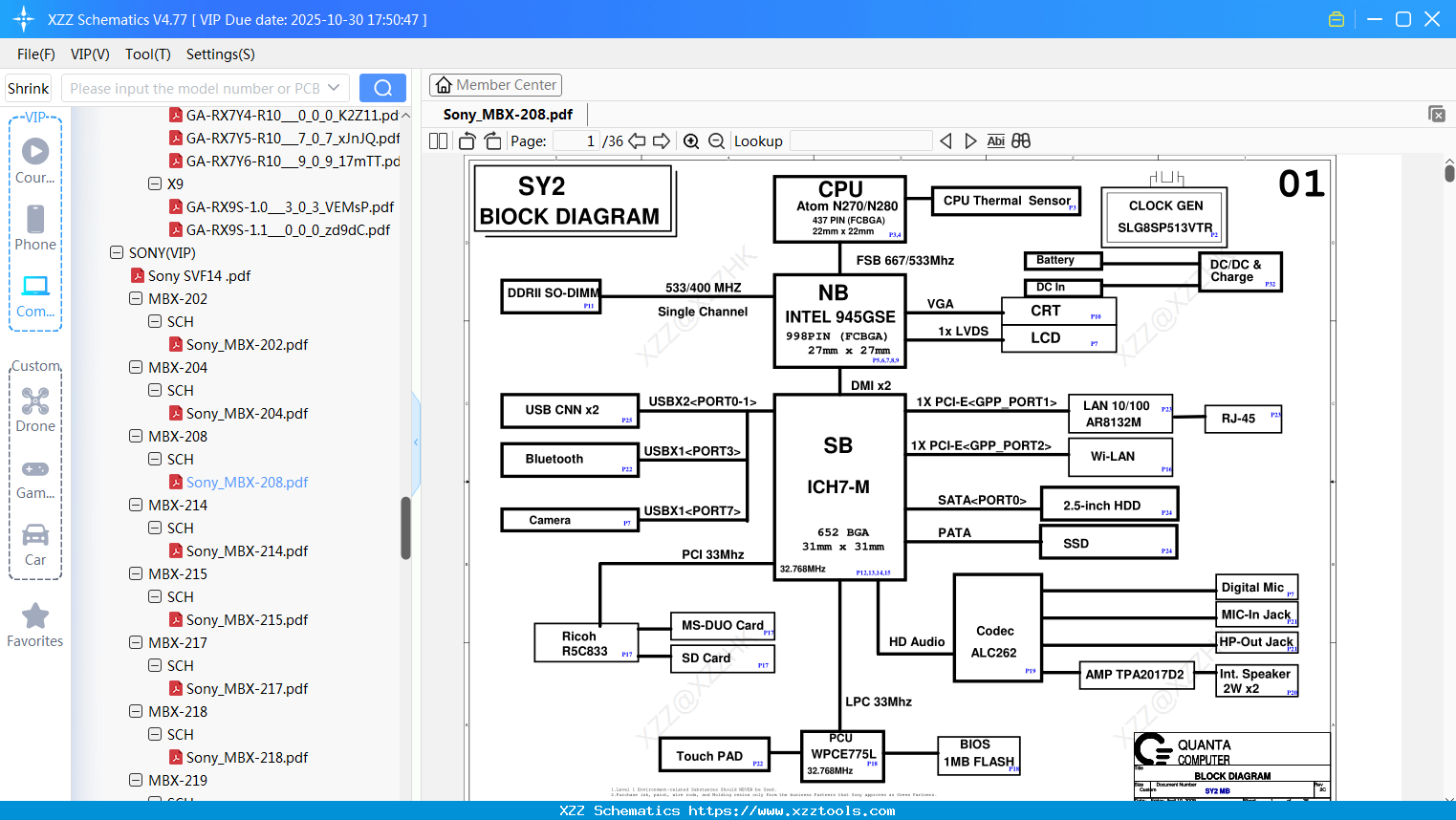
Task: Collapse the MBX-208 folder node
Action: pos(136,436)
